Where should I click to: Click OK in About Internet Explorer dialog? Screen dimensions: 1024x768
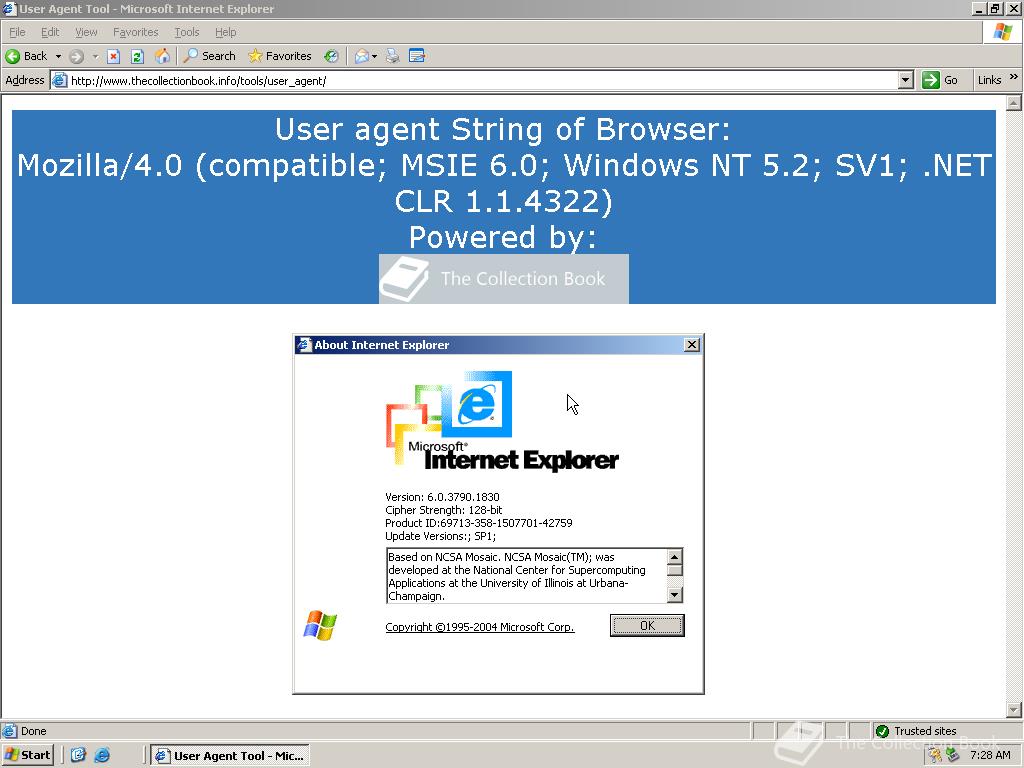[647, 626]
